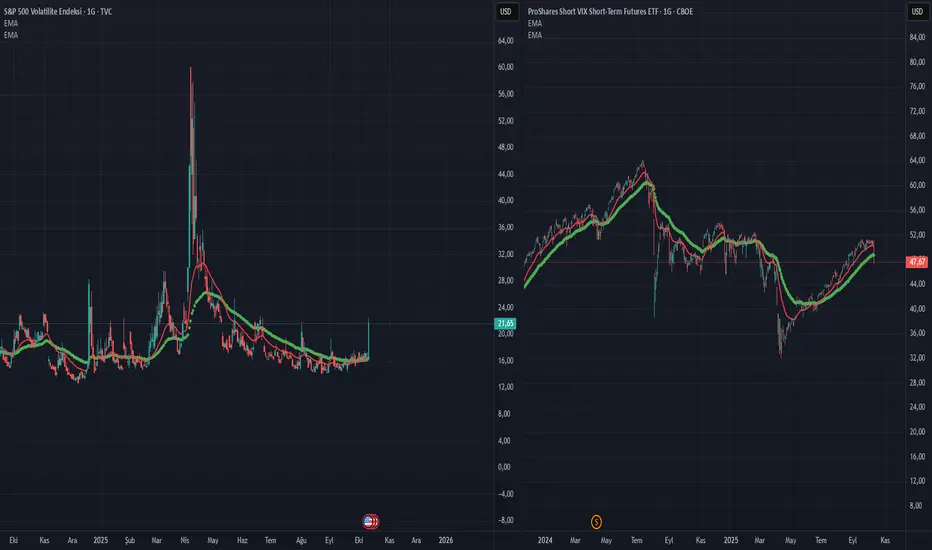The height and width of the screenshot is (550, 932).
Task: Click the S&P 500 Volatilite Endeksi chart title
Action: [58, 11]
